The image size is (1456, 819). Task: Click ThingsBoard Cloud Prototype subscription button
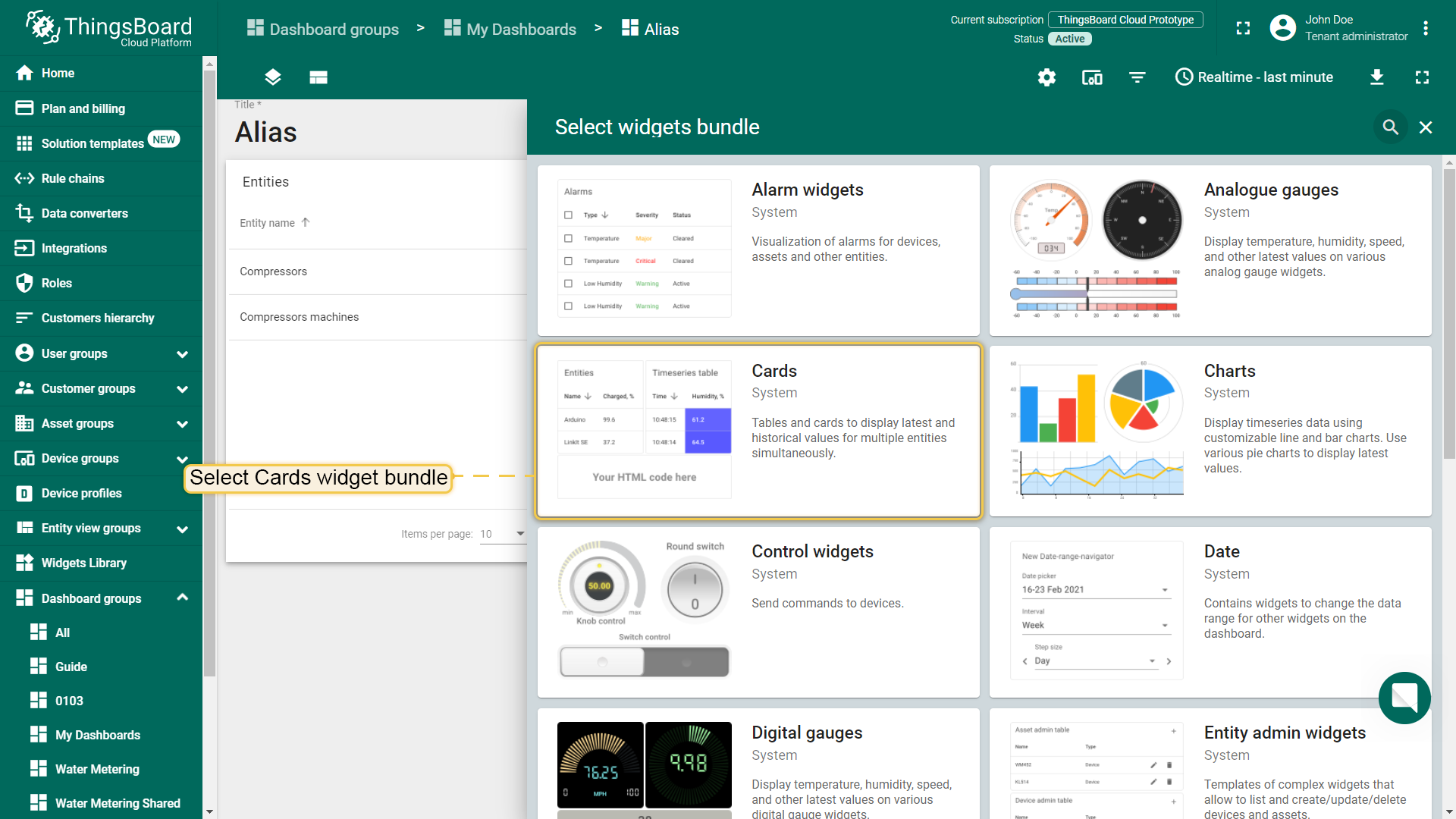pos(1125,20)
